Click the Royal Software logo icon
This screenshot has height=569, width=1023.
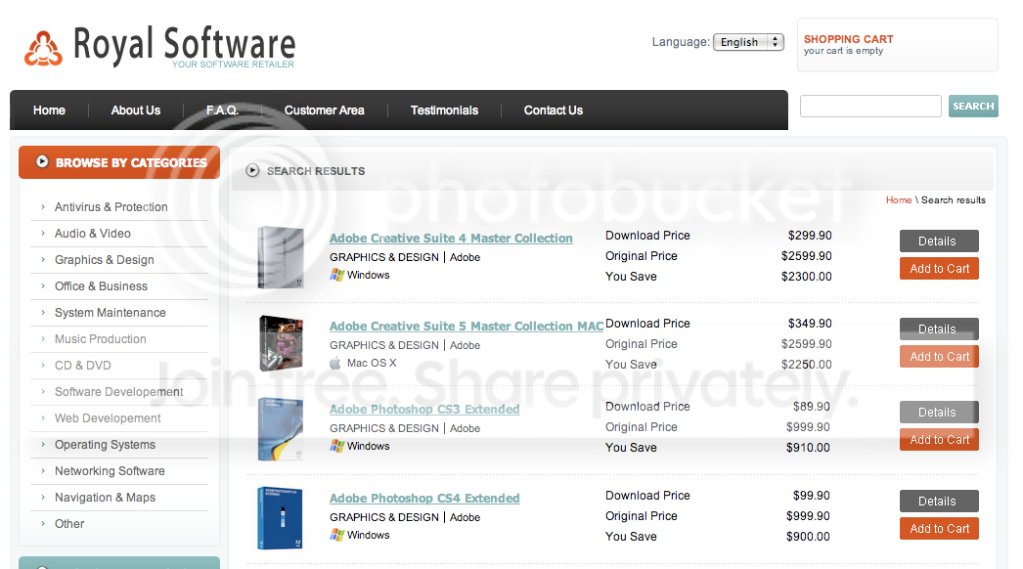(43, 48)
